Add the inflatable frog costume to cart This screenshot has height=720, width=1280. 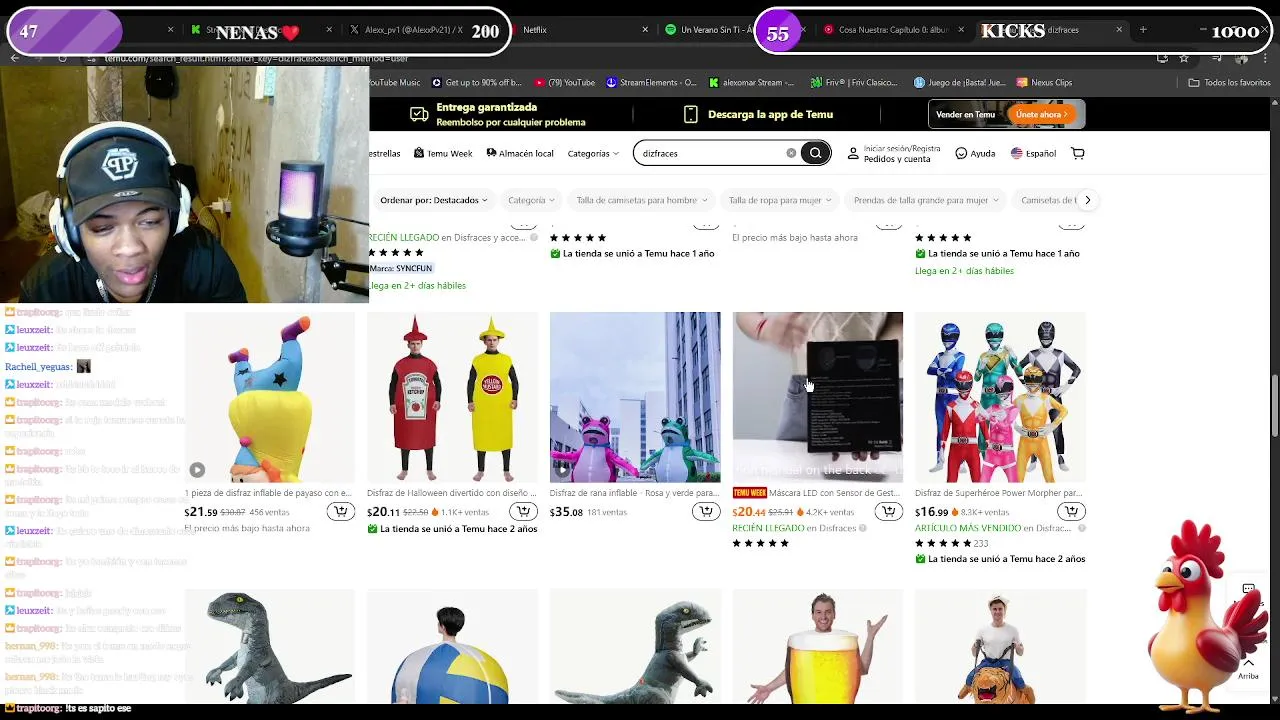pos(706,512)
